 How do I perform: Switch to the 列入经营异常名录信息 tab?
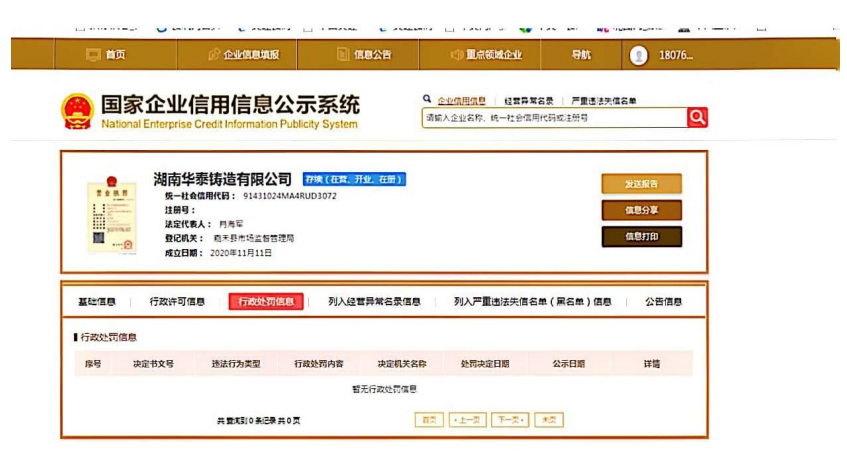374,302
